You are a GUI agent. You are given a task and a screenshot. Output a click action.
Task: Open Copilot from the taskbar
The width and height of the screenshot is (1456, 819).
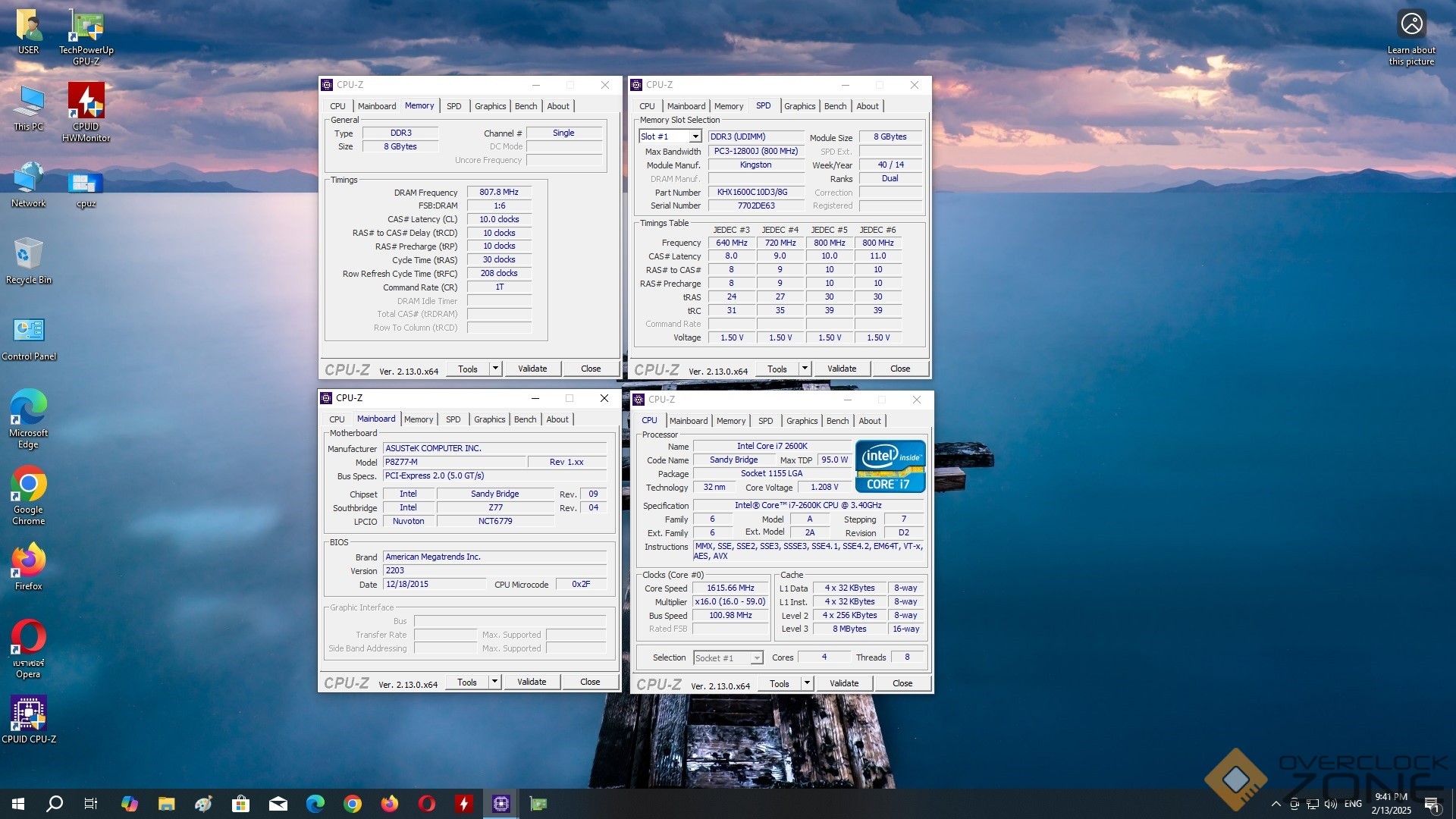point(130,804)
